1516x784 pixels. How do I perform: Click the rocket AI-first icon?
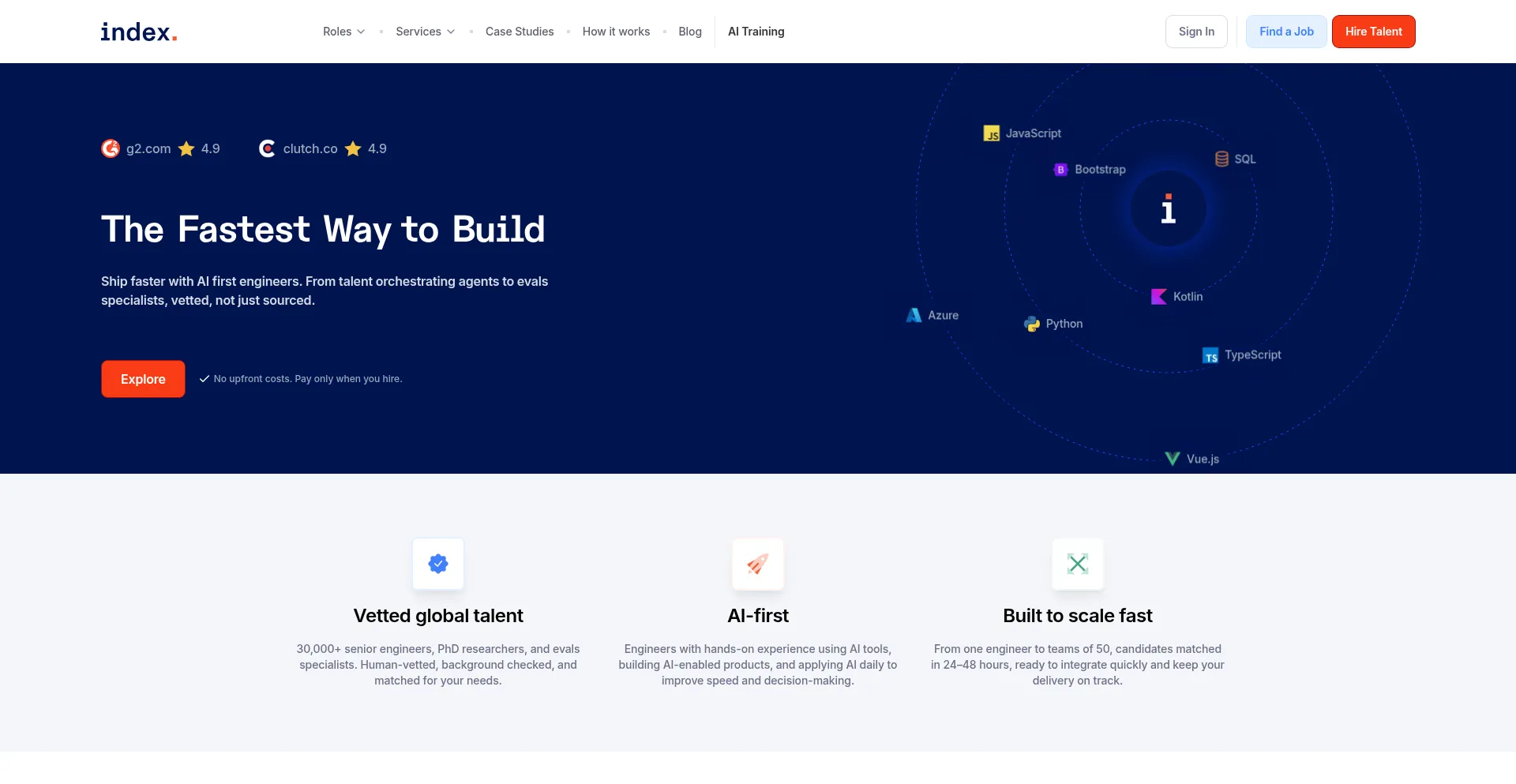click(758, 564)
